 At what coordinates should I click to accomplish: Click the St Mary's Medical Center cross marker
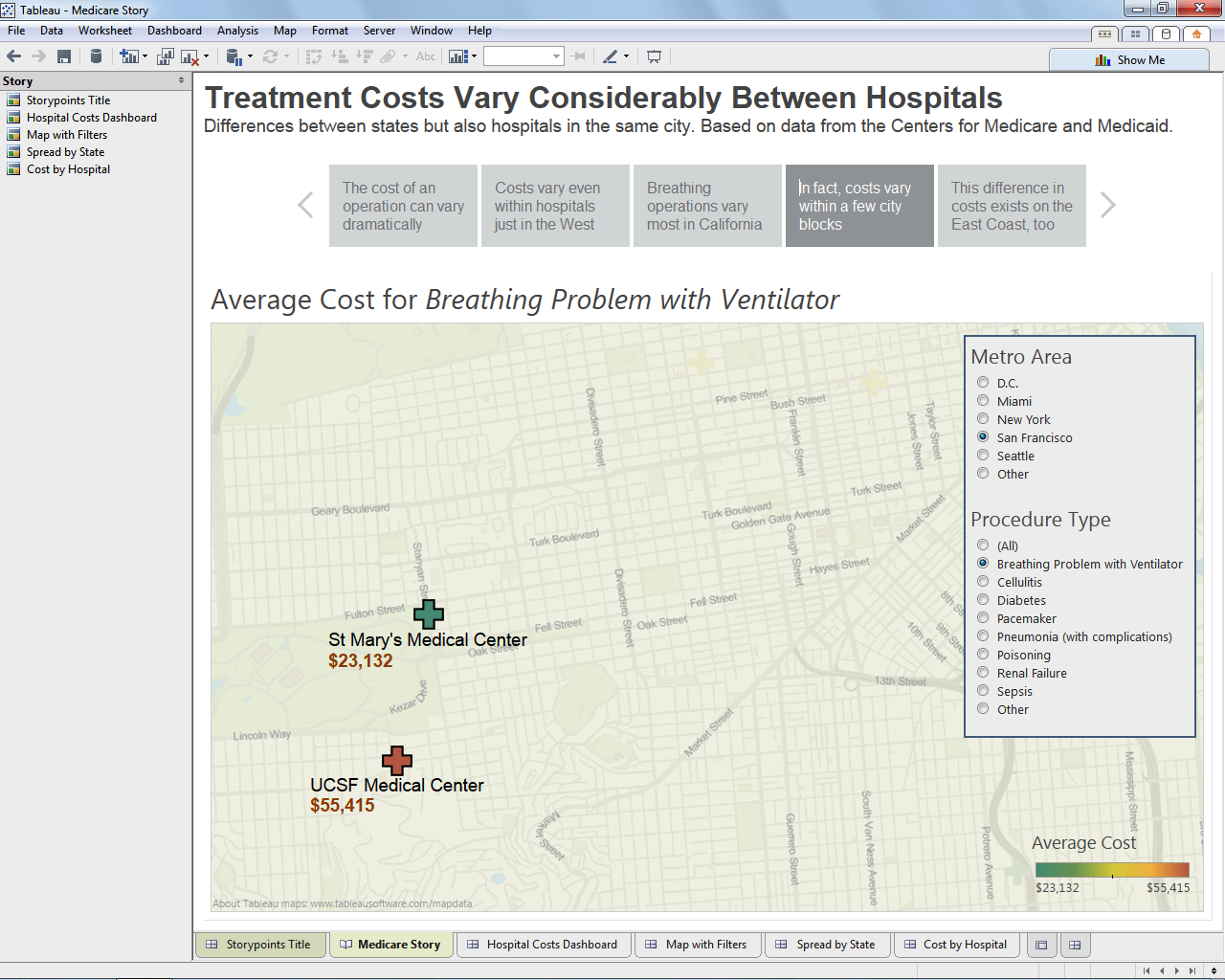pos(429,614)
